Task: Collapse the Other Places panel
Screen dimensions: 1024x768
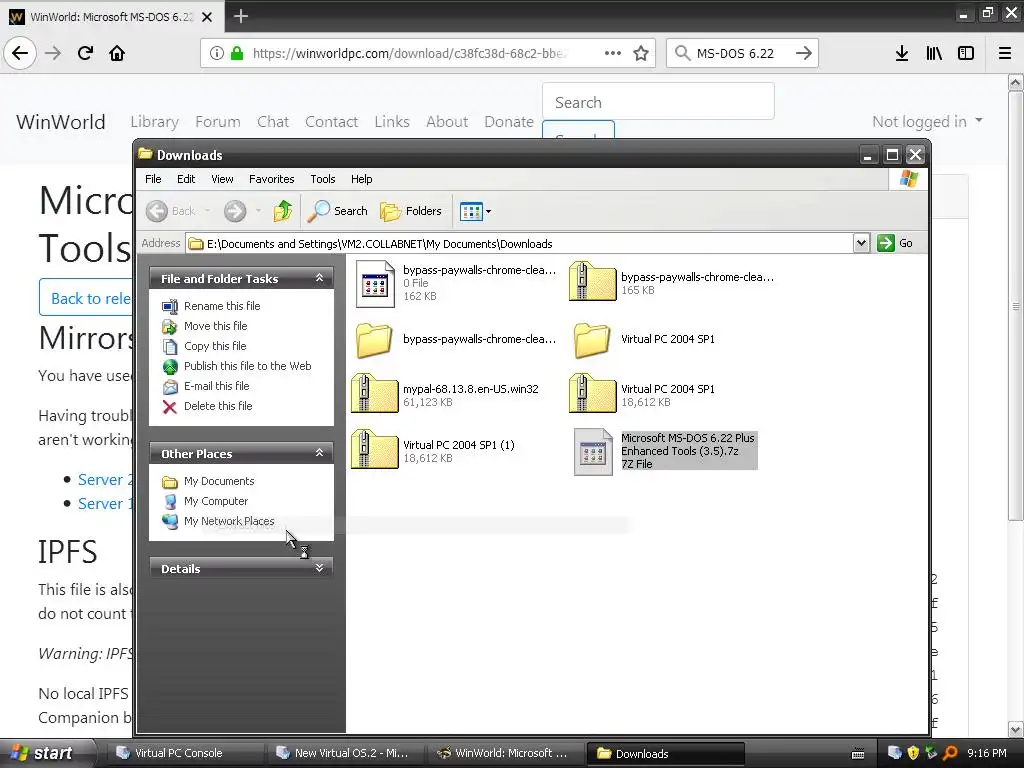Action: pyautogui.click(x=319, y=453)
